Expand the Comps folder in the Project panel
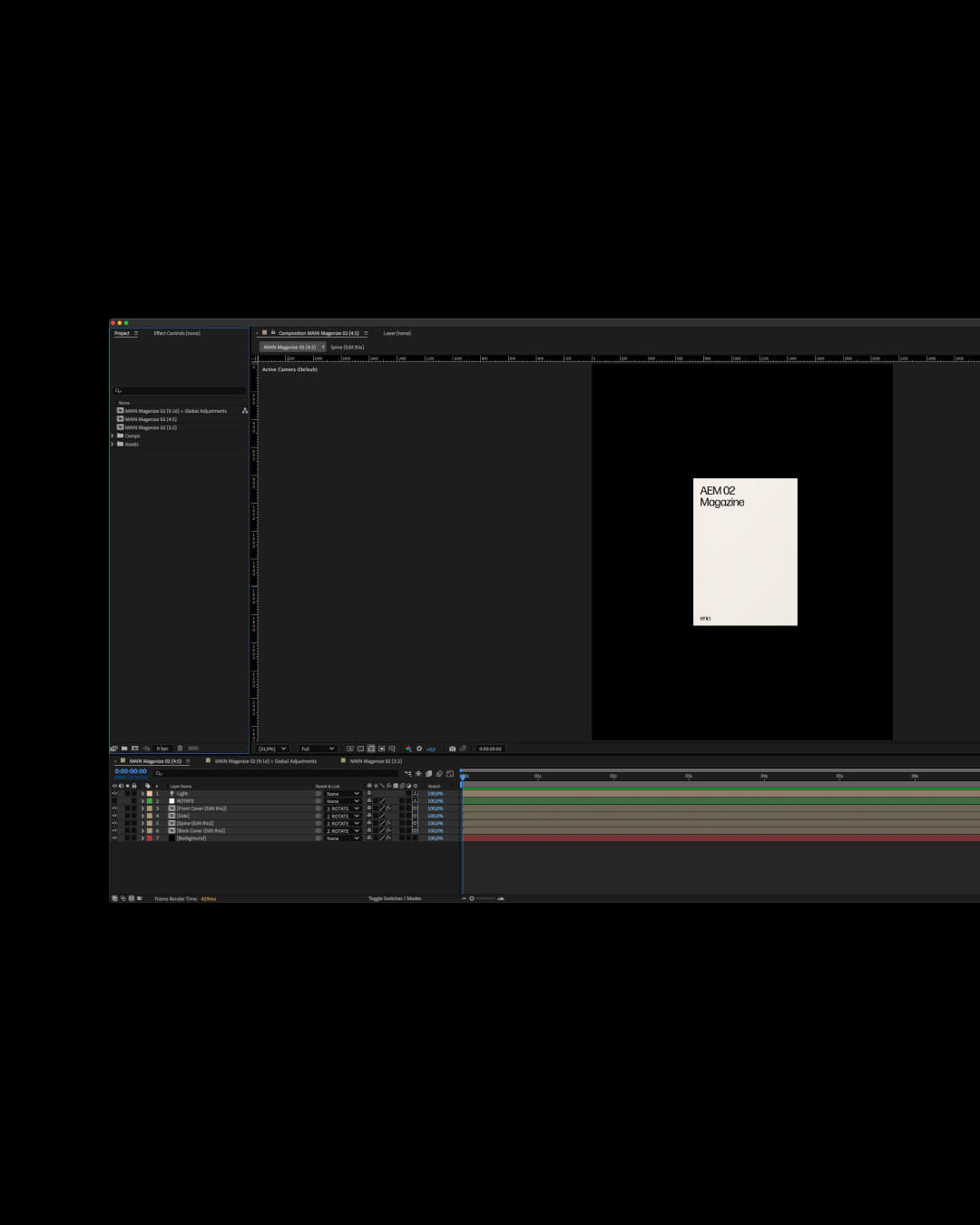980x1225 pixels. pos(113,436)
